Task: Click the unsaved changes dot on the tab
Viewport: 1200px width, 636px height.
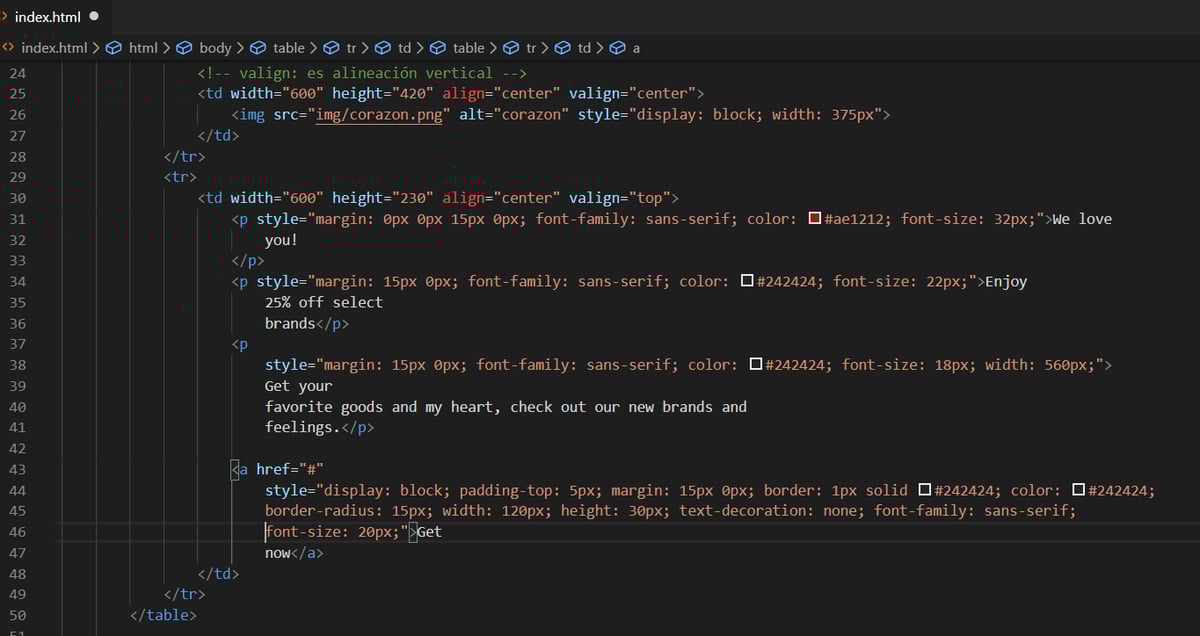Action: (x=91, y=15)
